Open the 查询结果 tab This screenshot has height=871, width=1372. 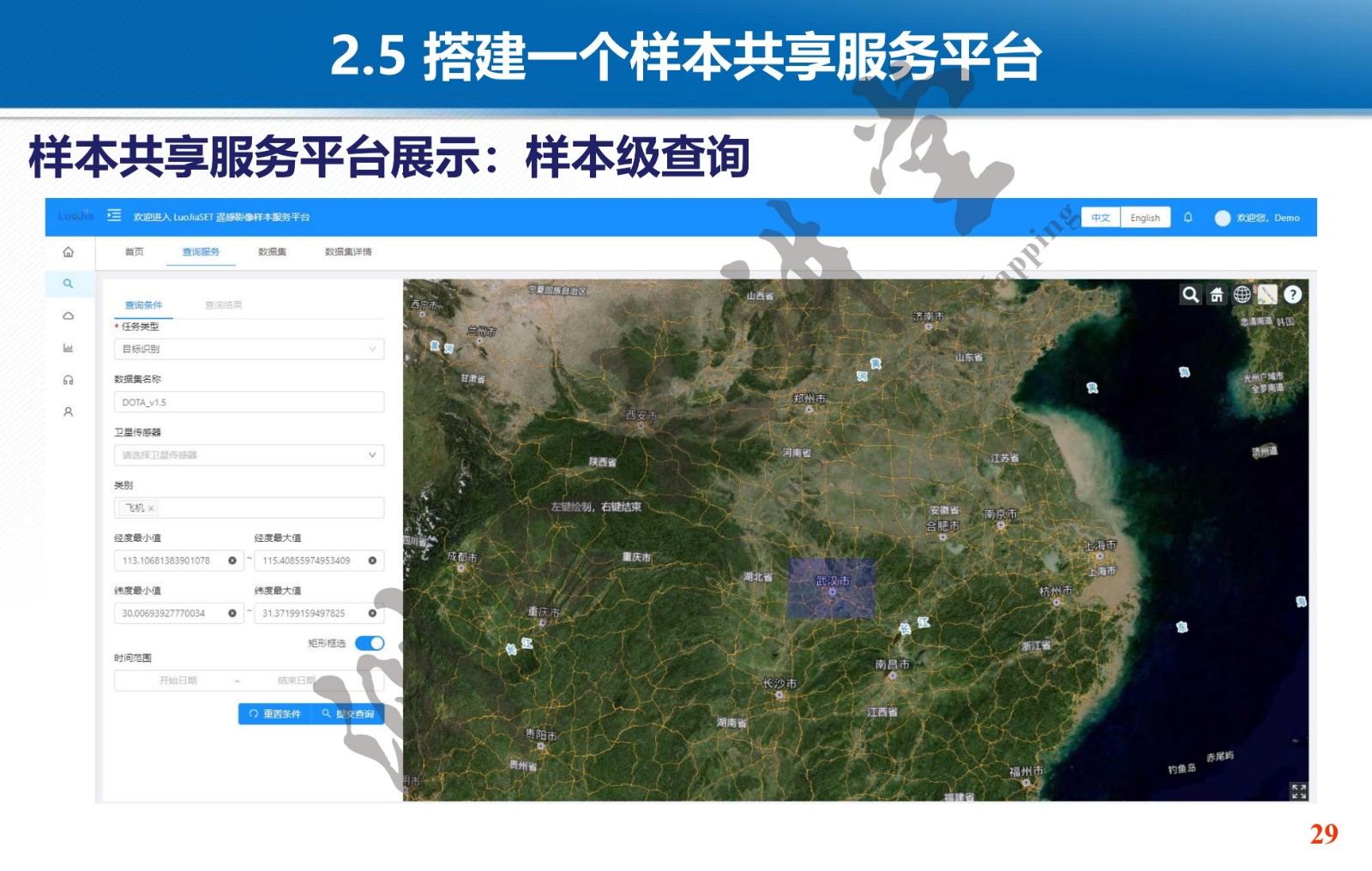click(x=224, y=305)
